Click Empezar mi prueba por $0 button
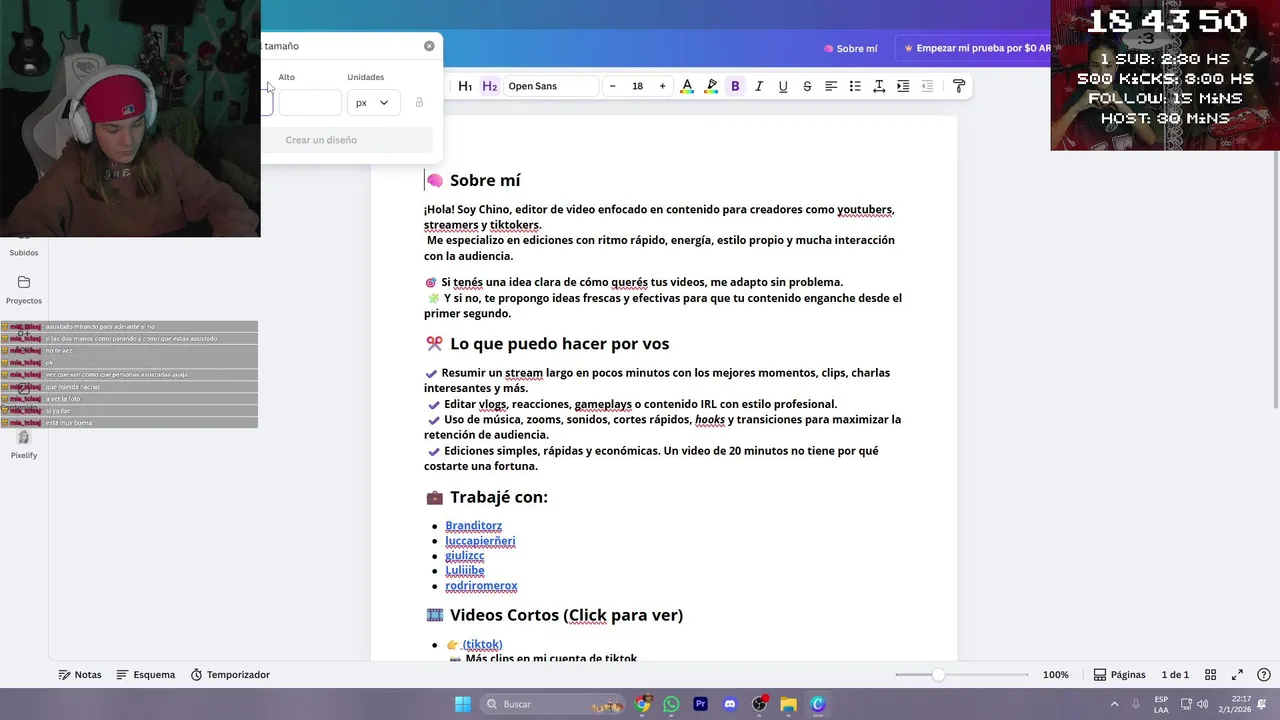The image size is (1280, 720). click(x=977, y=48)
